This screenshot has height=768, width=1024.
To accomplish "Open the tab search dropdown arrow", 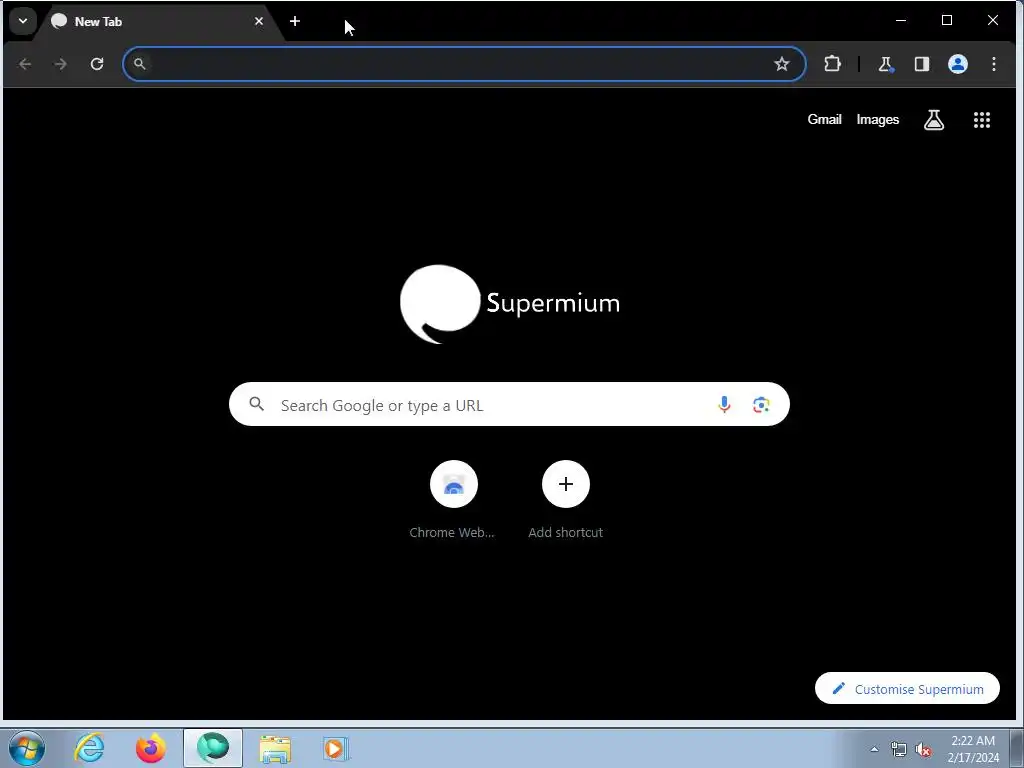I will tap(23, 21).
